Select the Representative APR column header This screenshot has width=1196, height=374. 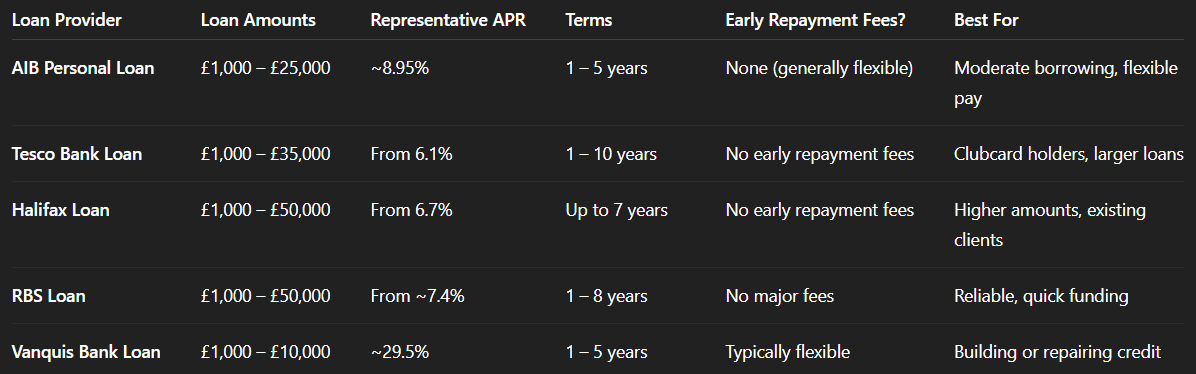point(448,21)
